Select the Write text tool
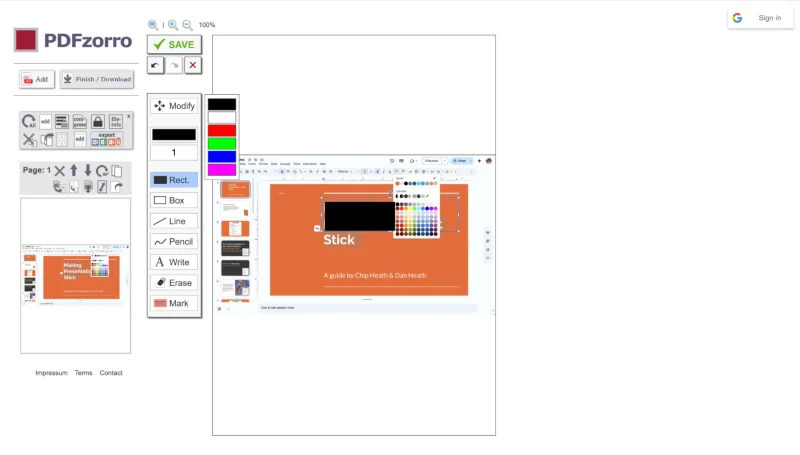Viewport: 800px width, 455px height. point(174,262)
